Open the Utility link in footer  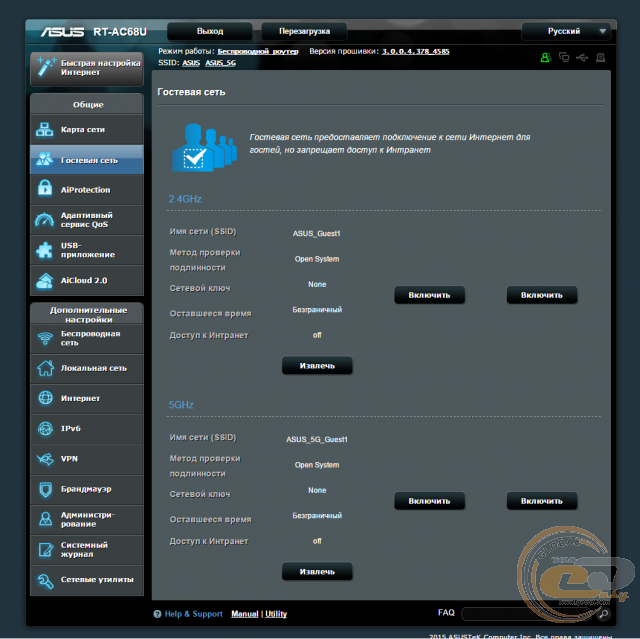tap(276, 614)
